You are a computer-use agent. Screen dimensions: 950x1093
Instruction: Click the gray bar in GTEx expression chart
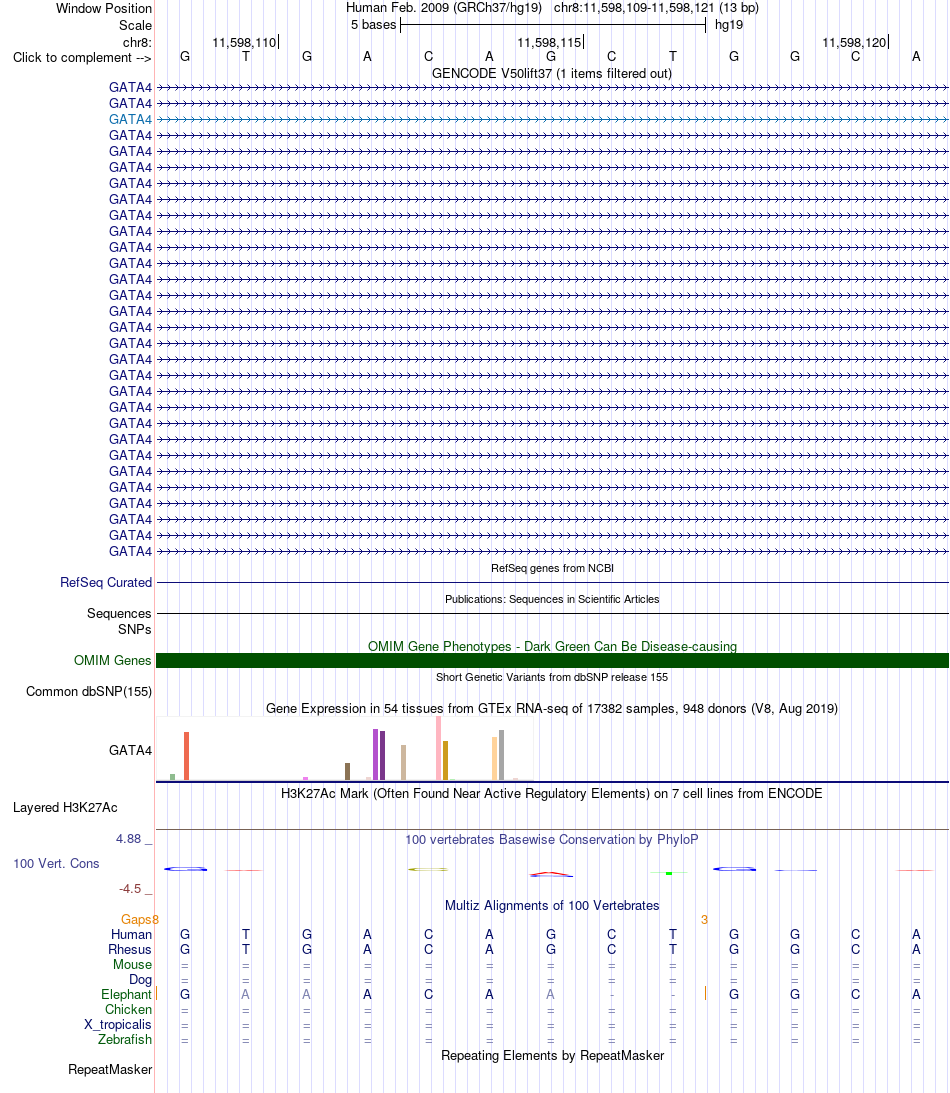(x=501, y=755)
